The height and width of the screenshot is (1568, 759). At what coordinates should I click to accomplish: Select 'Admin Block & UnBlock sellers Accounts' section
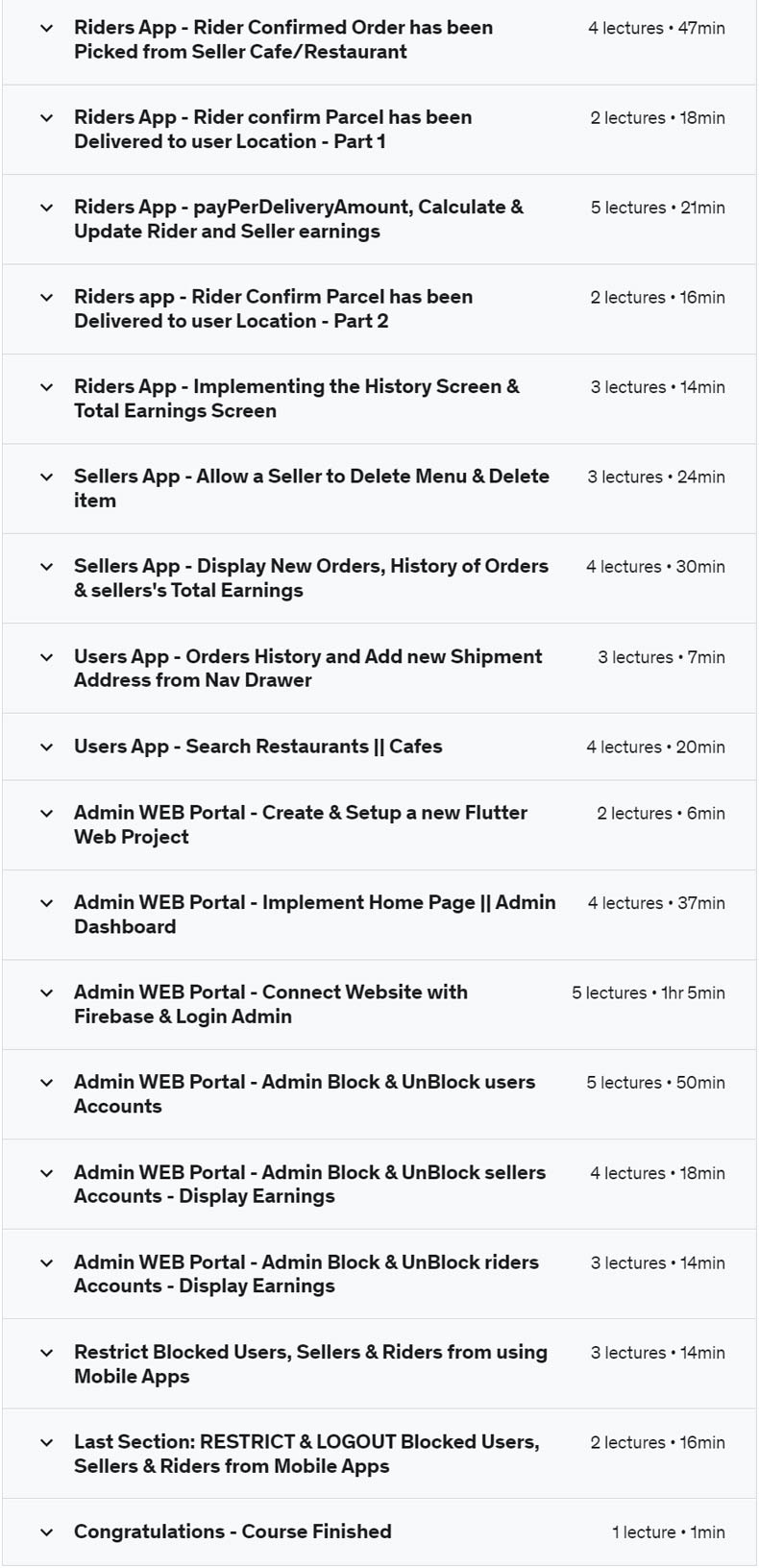click(x=309, y=1184)
